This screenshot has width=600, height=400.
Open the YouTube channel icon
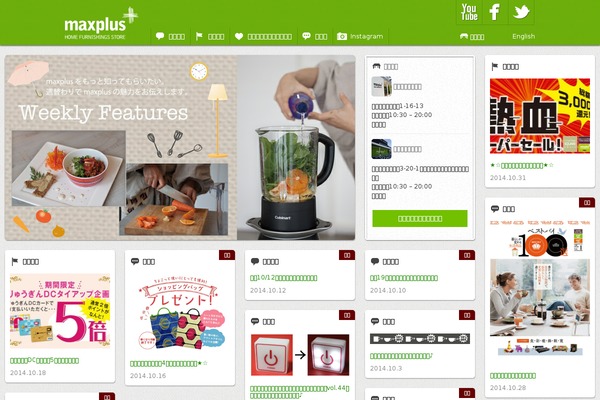coord(469,12)
